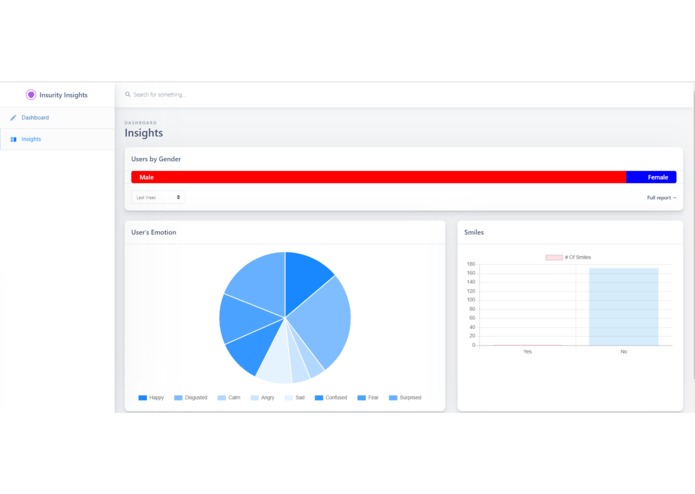This screenshot has height=494, width=695.
Task: Toggle the Confused legend swatch
Action: point(319,398)
